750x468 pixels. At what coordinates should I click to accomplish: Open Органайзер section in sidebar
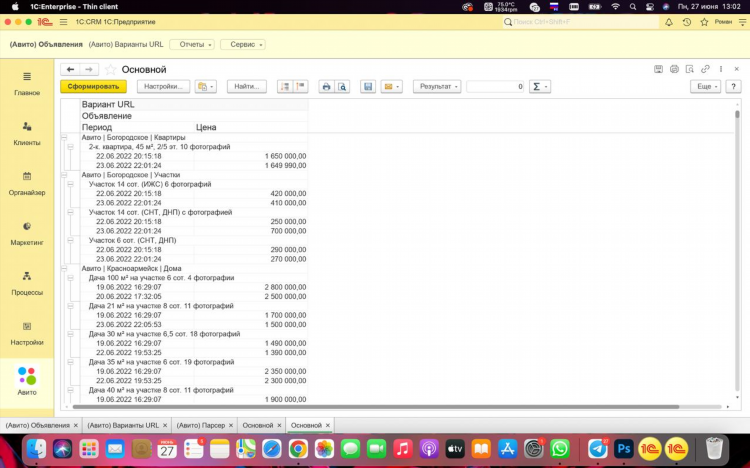(x=27, y=184)
